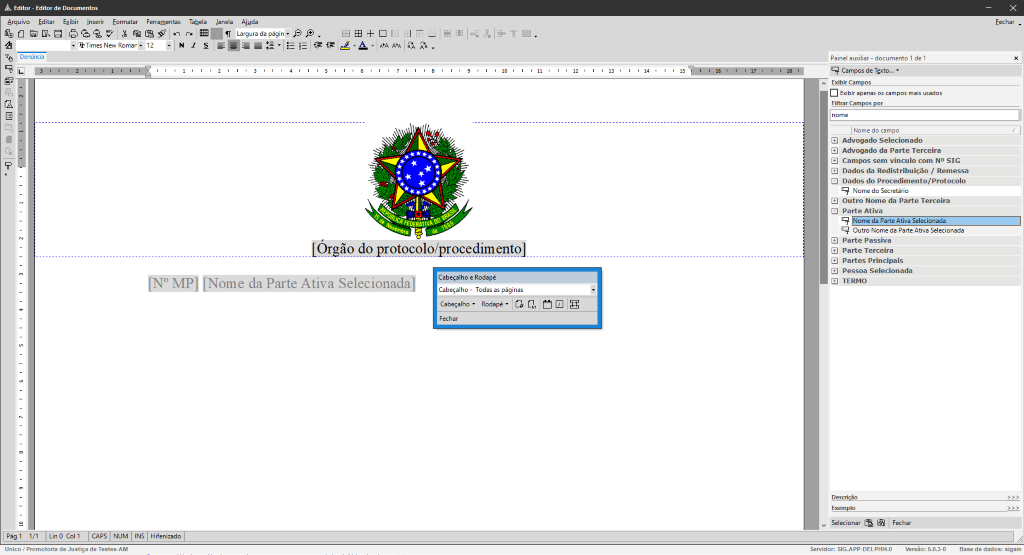
Task: Click the highlight color marker swatch
Action: pos(345,46)
